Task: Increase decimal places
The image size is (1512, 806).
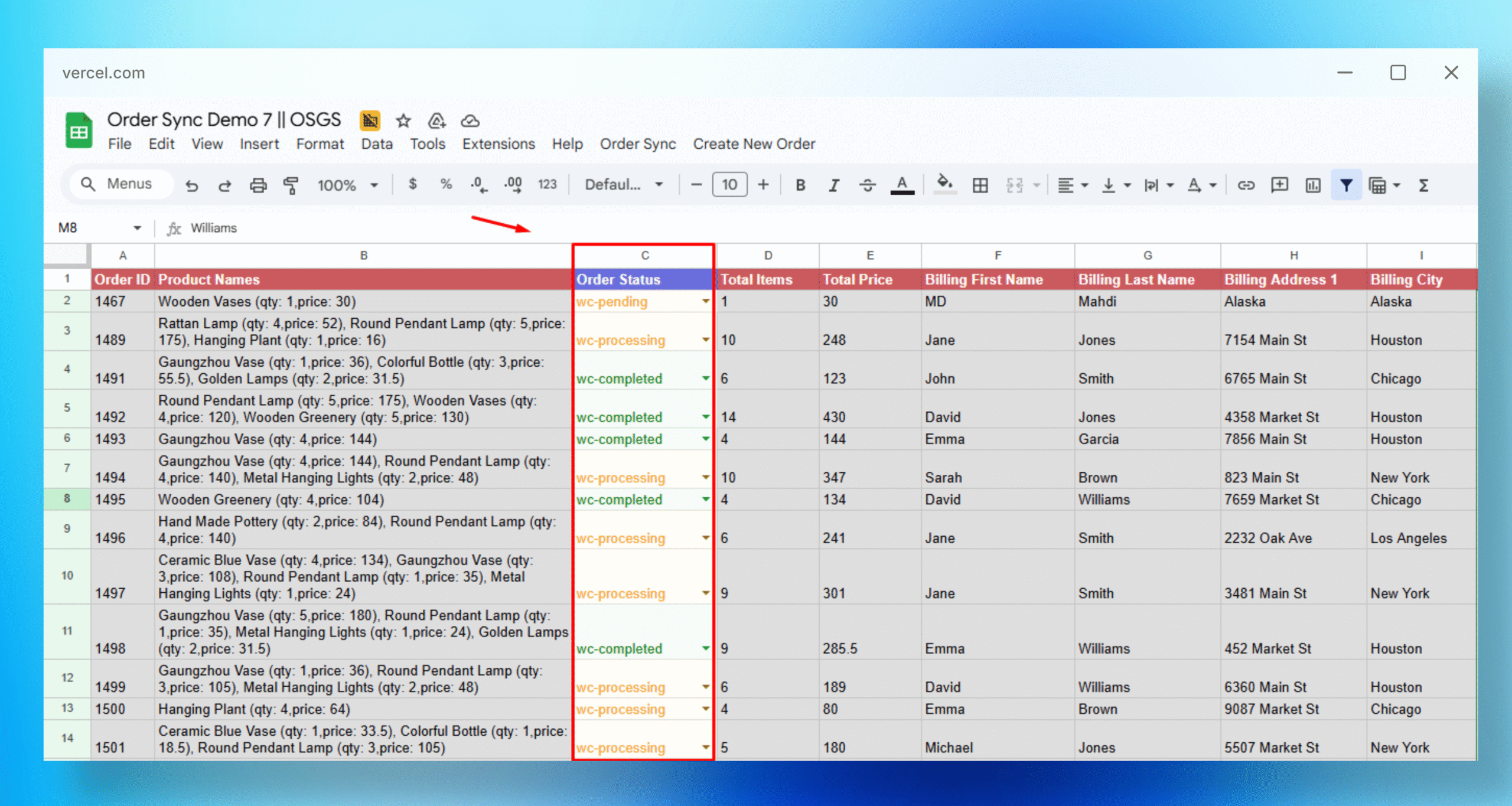Action: pyautogui.click(x=513, y=185)
